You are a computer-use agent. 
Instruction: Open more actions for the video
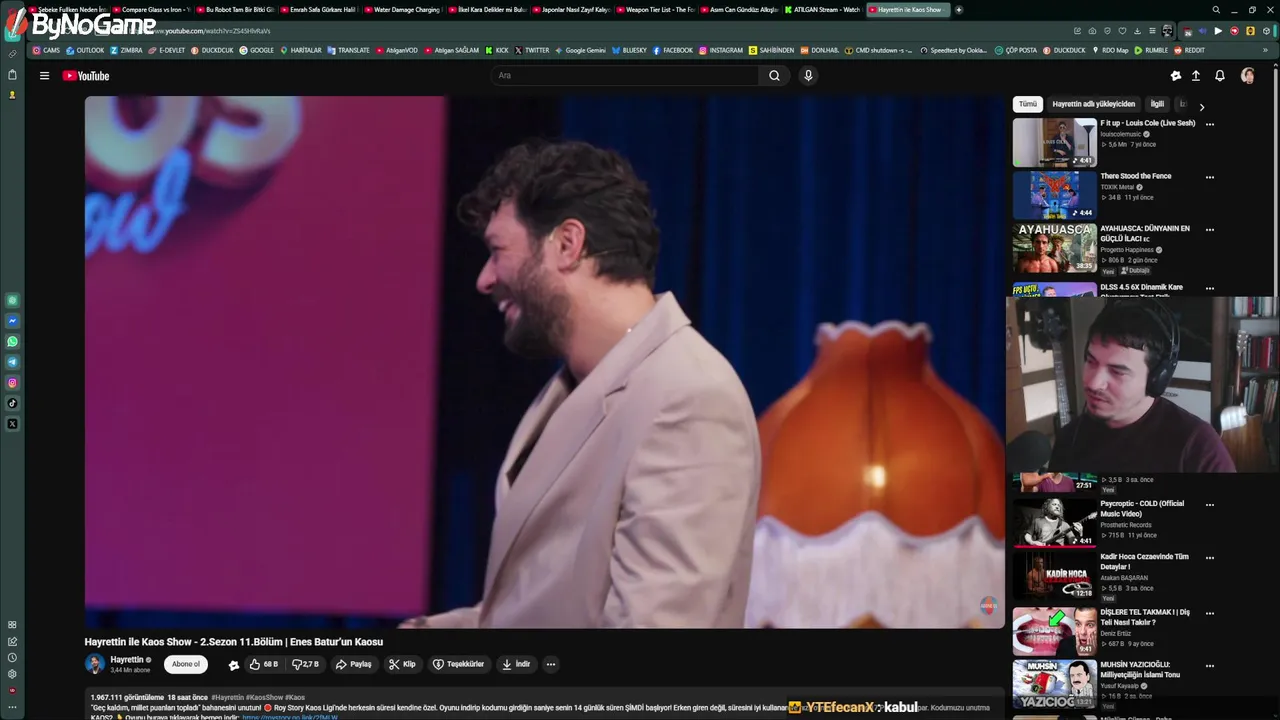click(x=550, y=664)
